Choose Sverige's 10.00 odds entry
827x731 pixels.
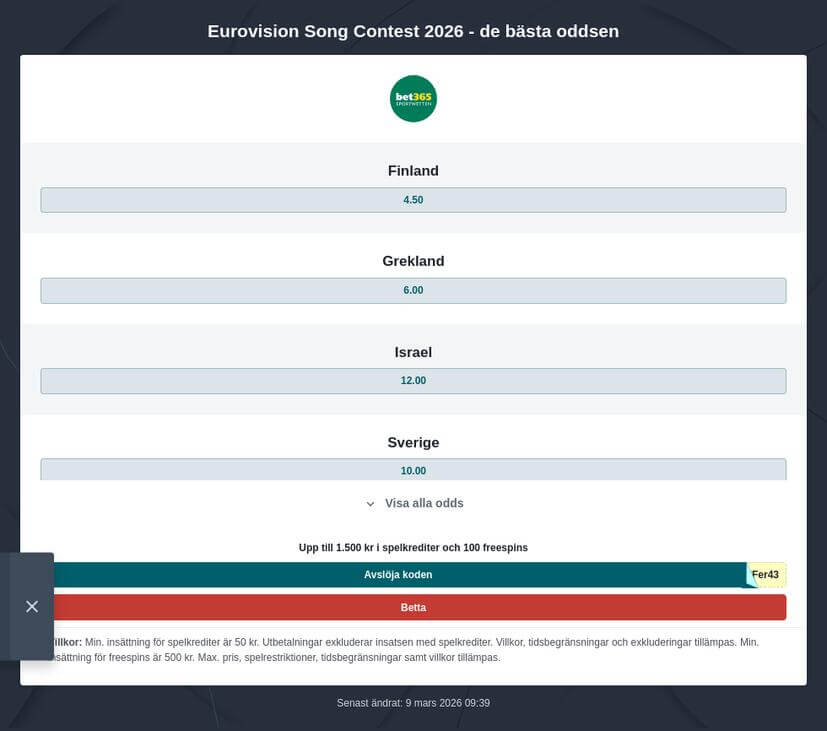pyautogui.click(x=413, y=470)
